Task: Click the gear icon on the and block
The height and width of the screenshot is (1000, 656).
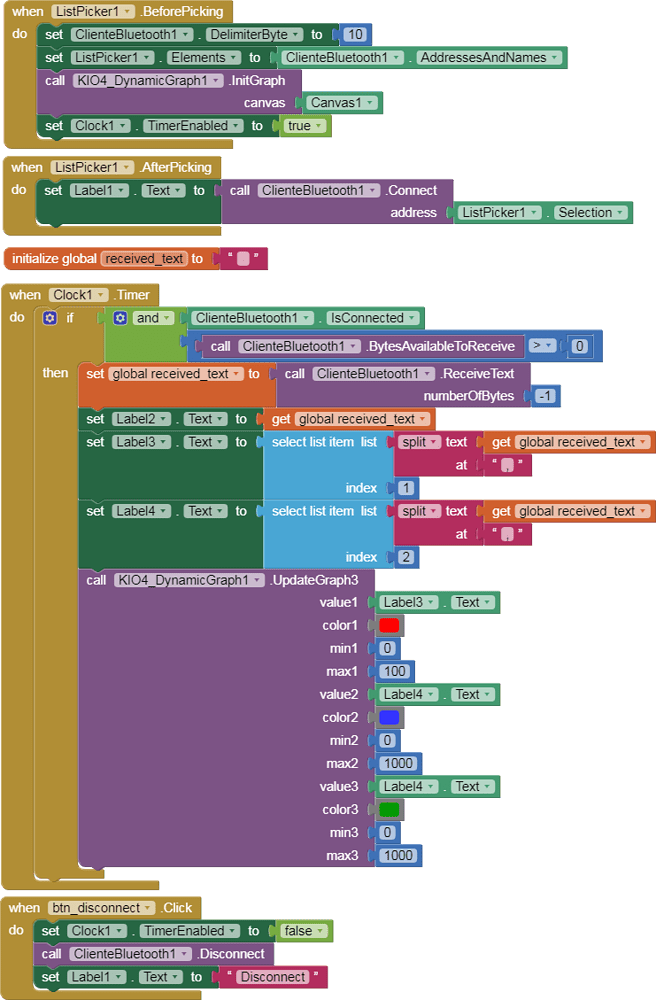Action: coord(120,318)
